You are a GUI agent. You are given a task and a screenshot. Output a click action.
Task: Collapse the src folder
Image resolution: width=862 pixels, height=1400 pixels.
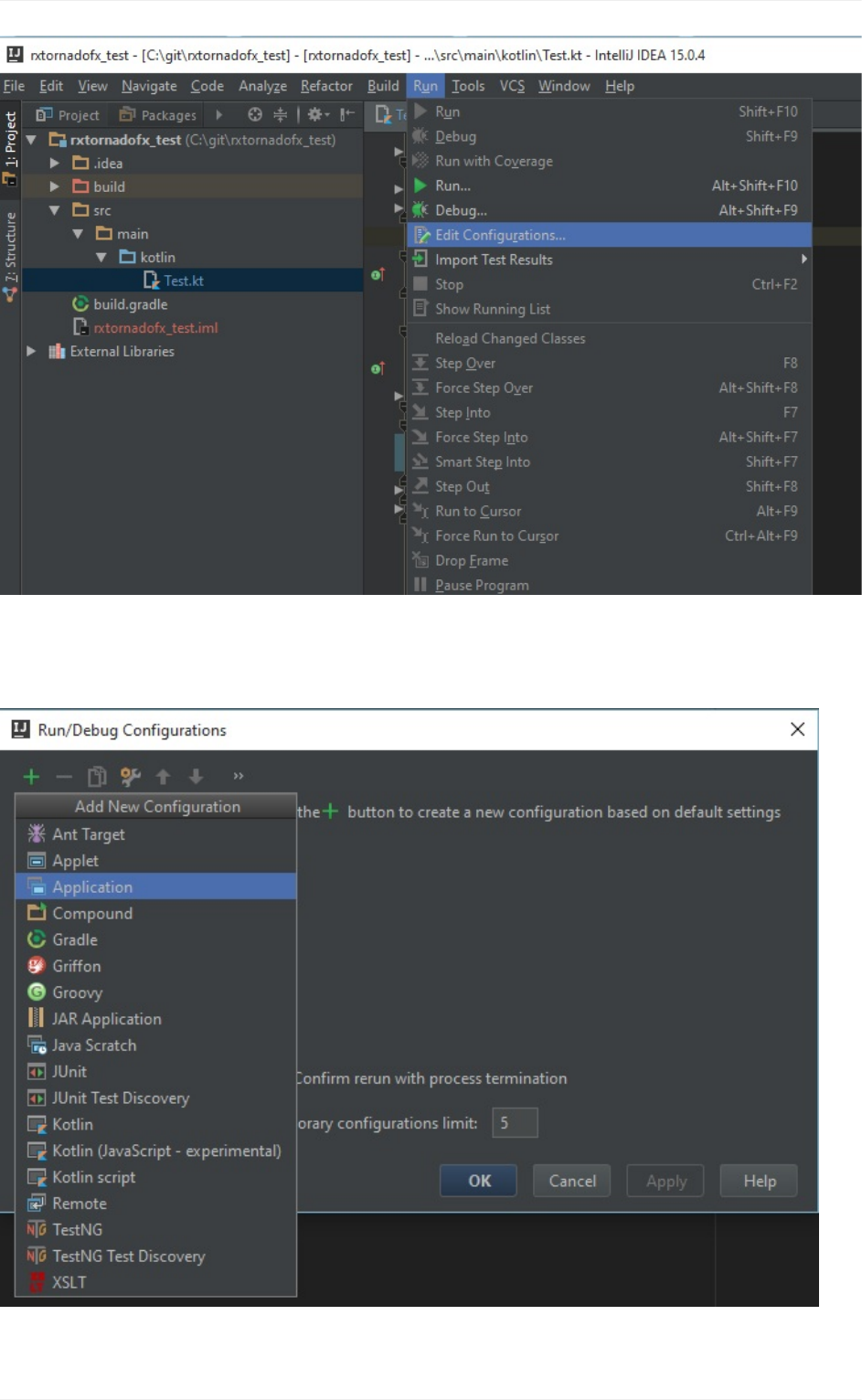(x=55, y=210)
